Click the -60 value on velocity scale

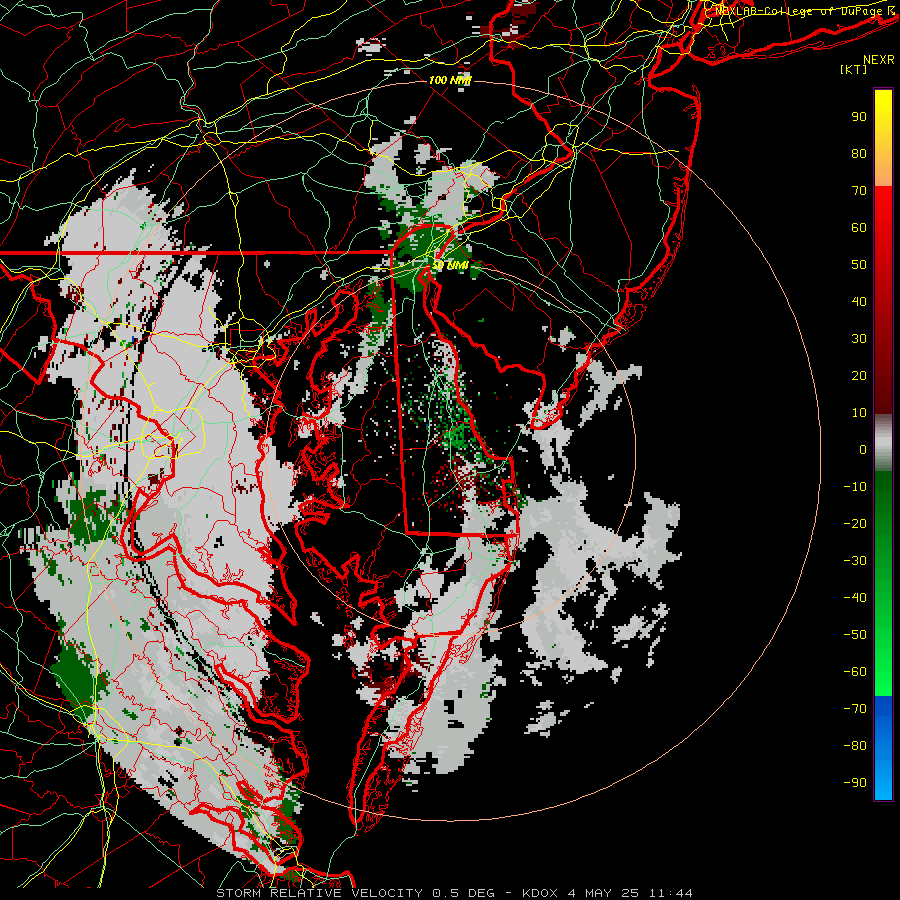[x=855, y=672]
